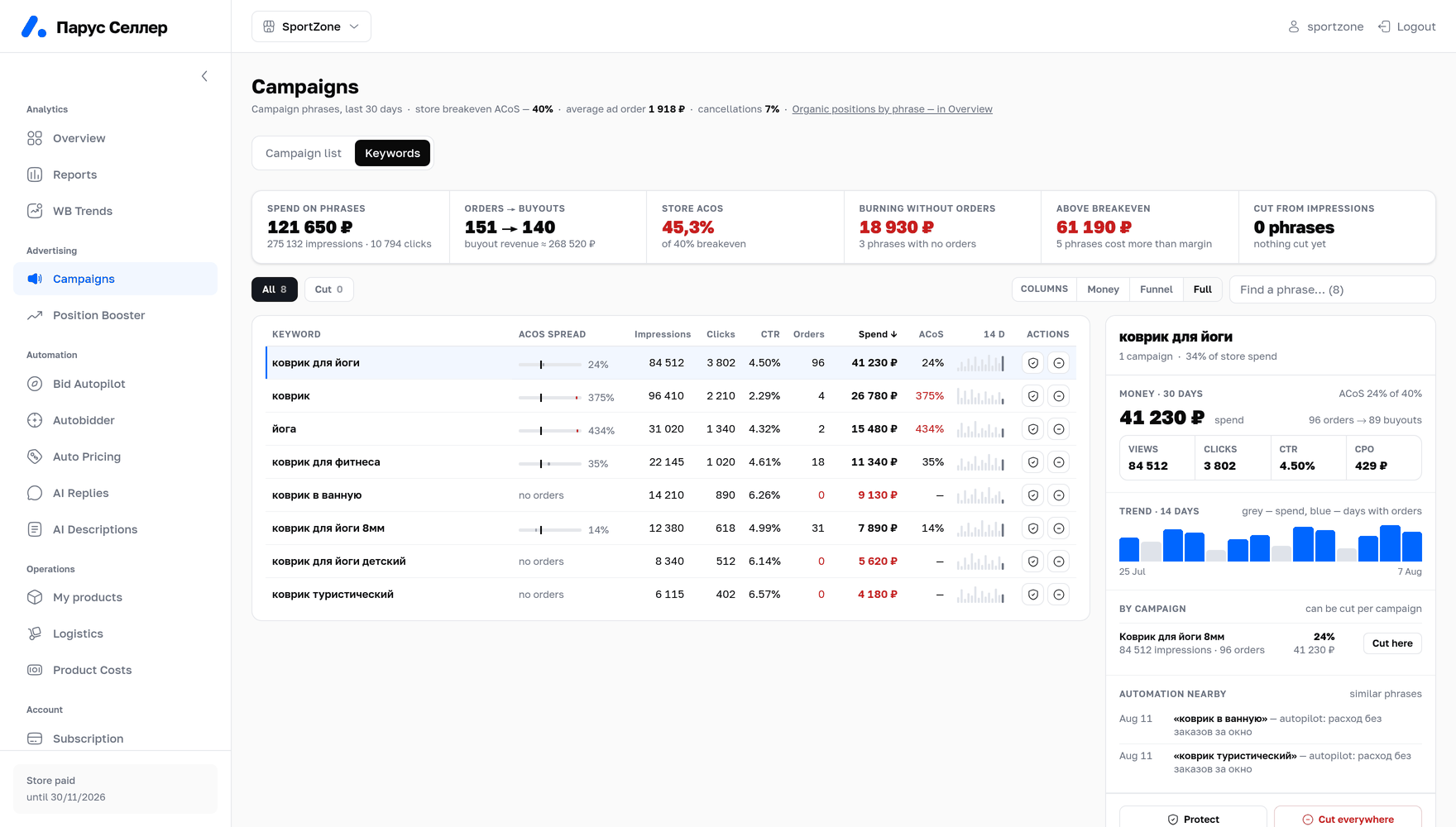Click the Store paid until 30/11/2026 box
1456x827 pixels.
coord(115,789)
